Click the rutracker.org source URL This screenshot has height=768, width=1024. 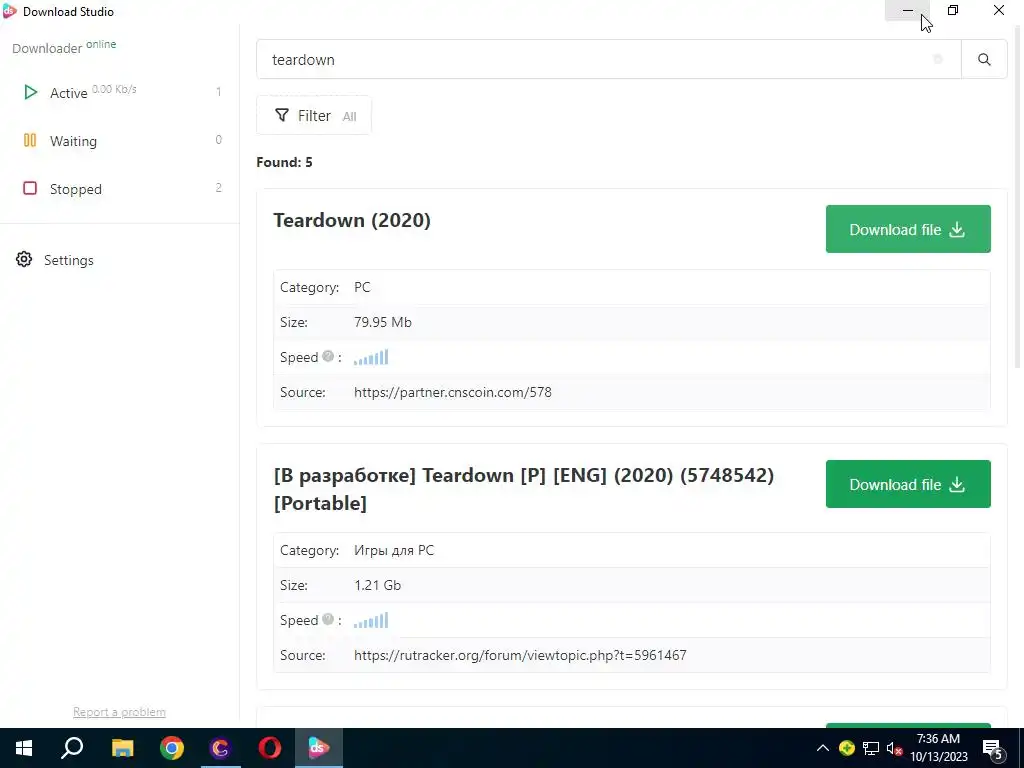coord(520,656)
